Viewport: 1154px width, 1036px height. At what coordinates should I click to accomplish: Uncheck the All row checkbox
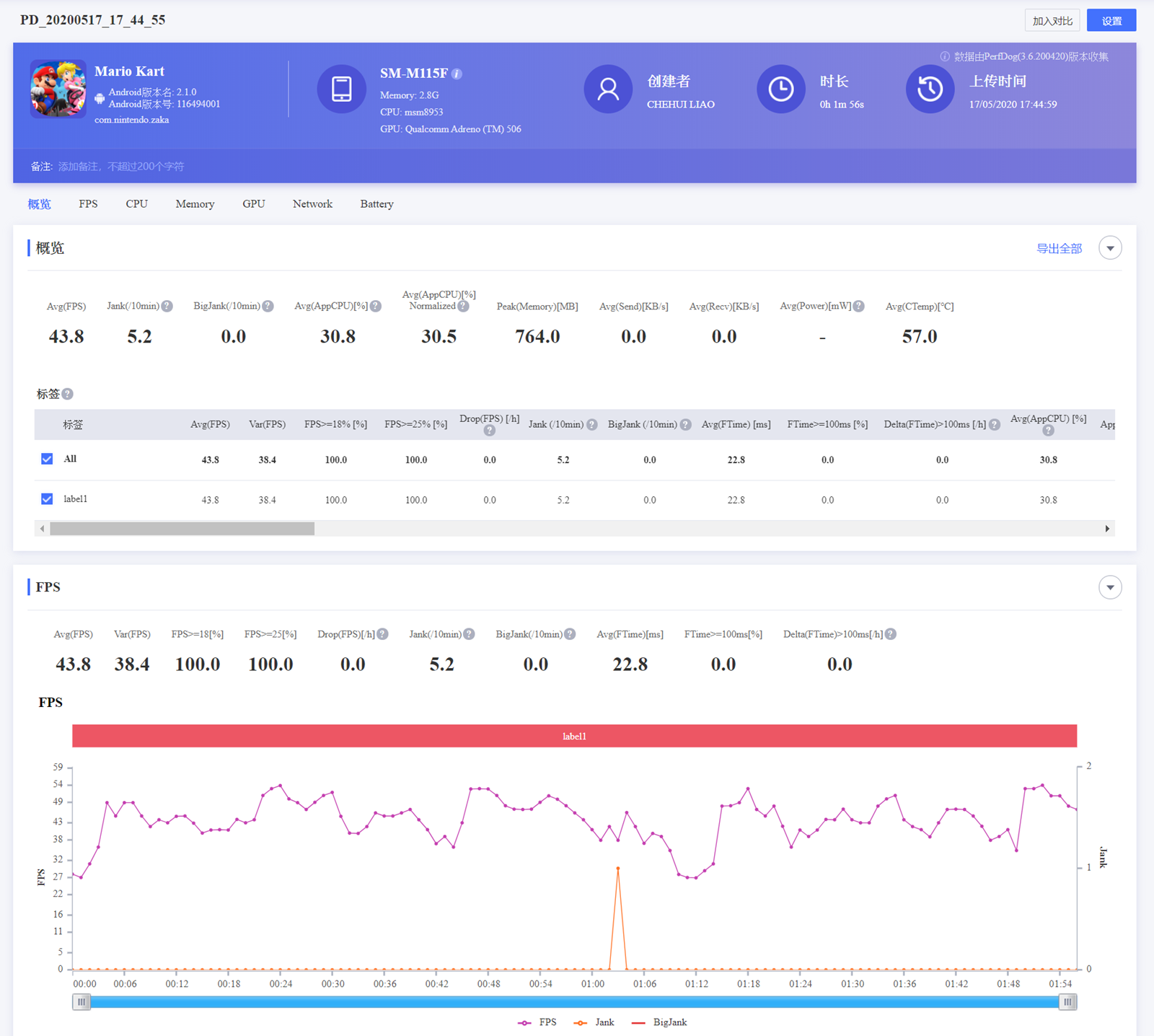(47, 459)
